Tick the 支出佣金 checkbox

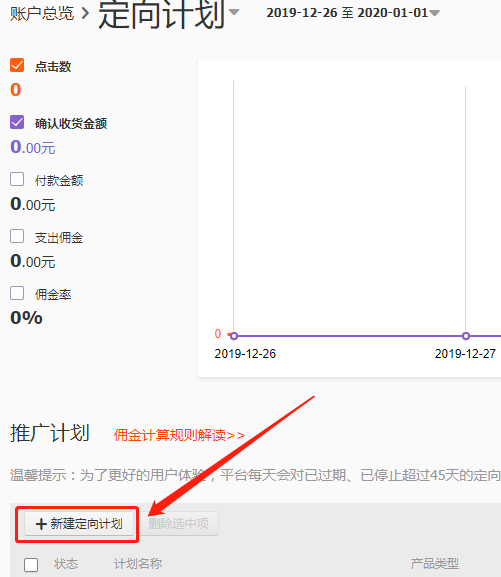(x=17, y=236)
